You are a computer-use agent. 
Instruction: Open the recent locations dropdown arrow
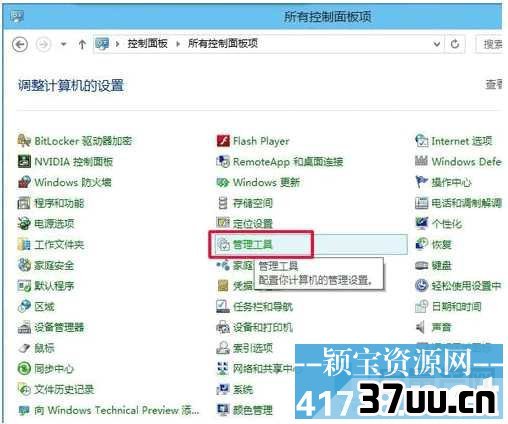[63, 44]
